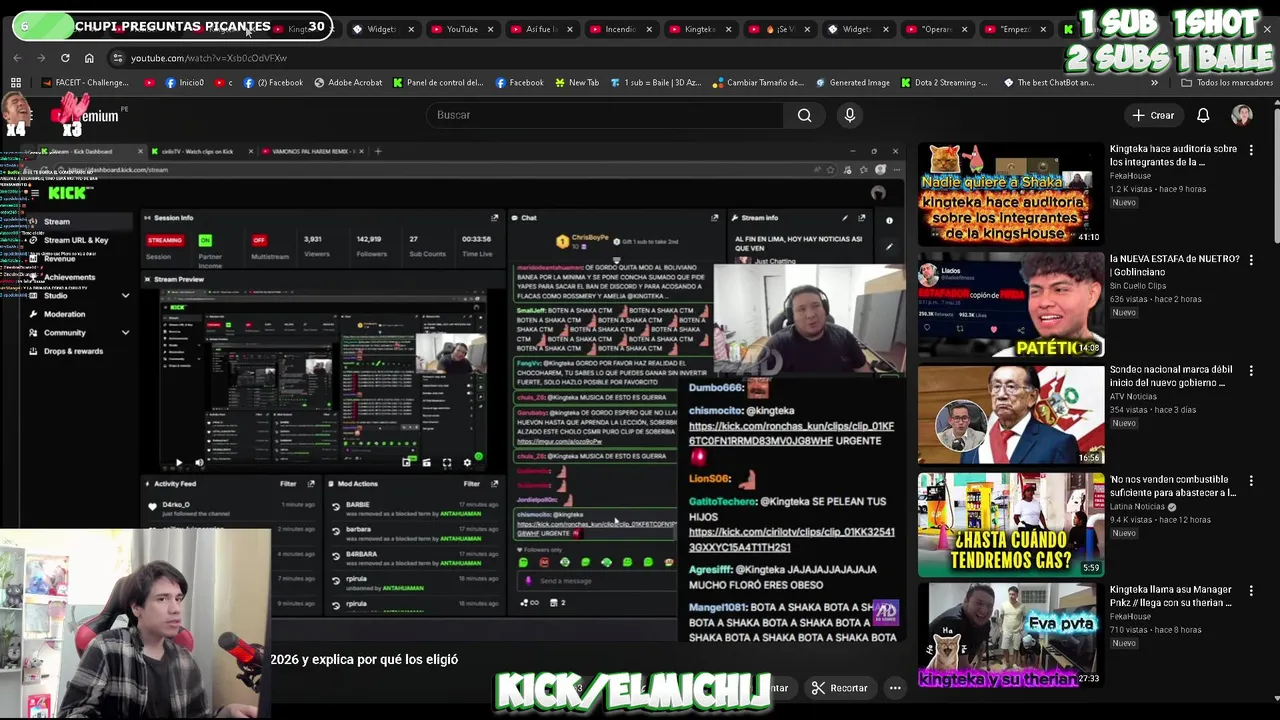Image resolution: width=1280 pixels, height=720 pixels.
Task: Open the browser apps grid icon
Action: pos(16,83)
